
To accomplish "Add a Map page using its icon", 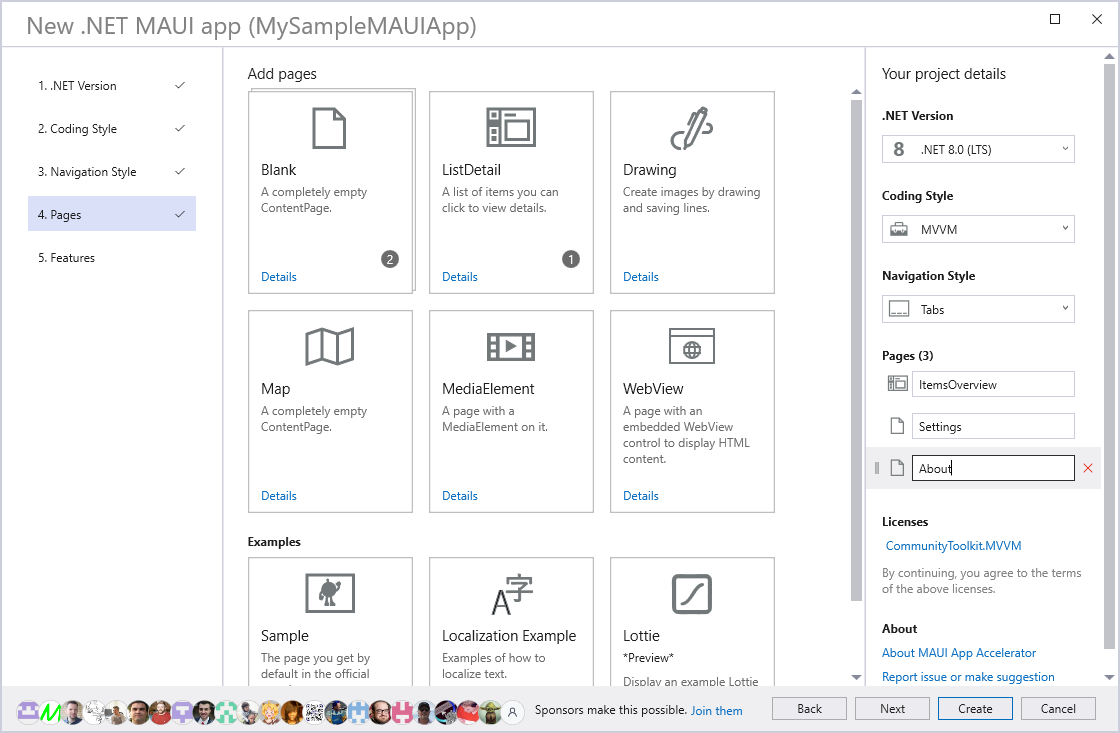I will click(329, 347).
